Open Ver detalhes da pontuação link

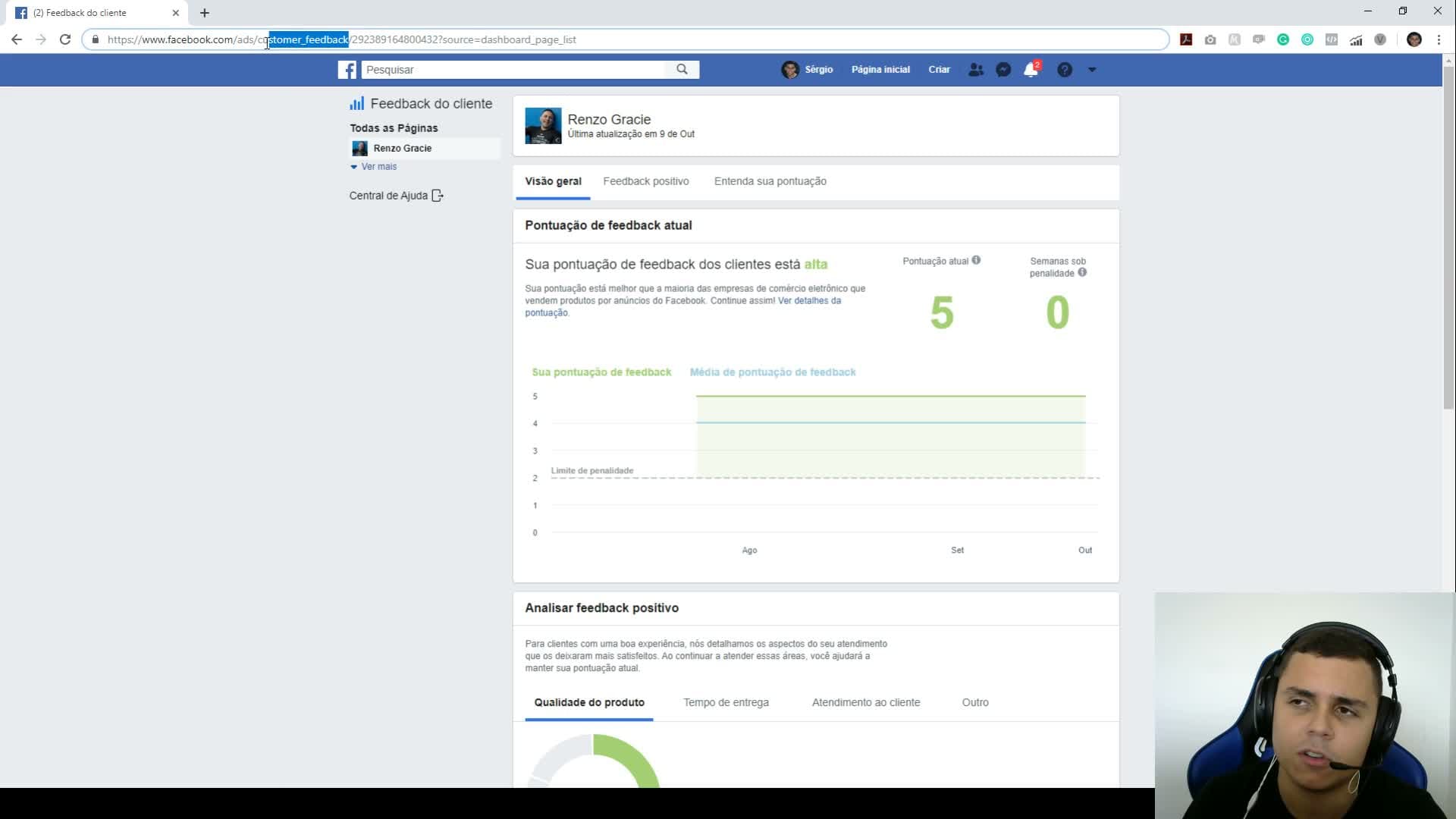click(x=809, y=301)
